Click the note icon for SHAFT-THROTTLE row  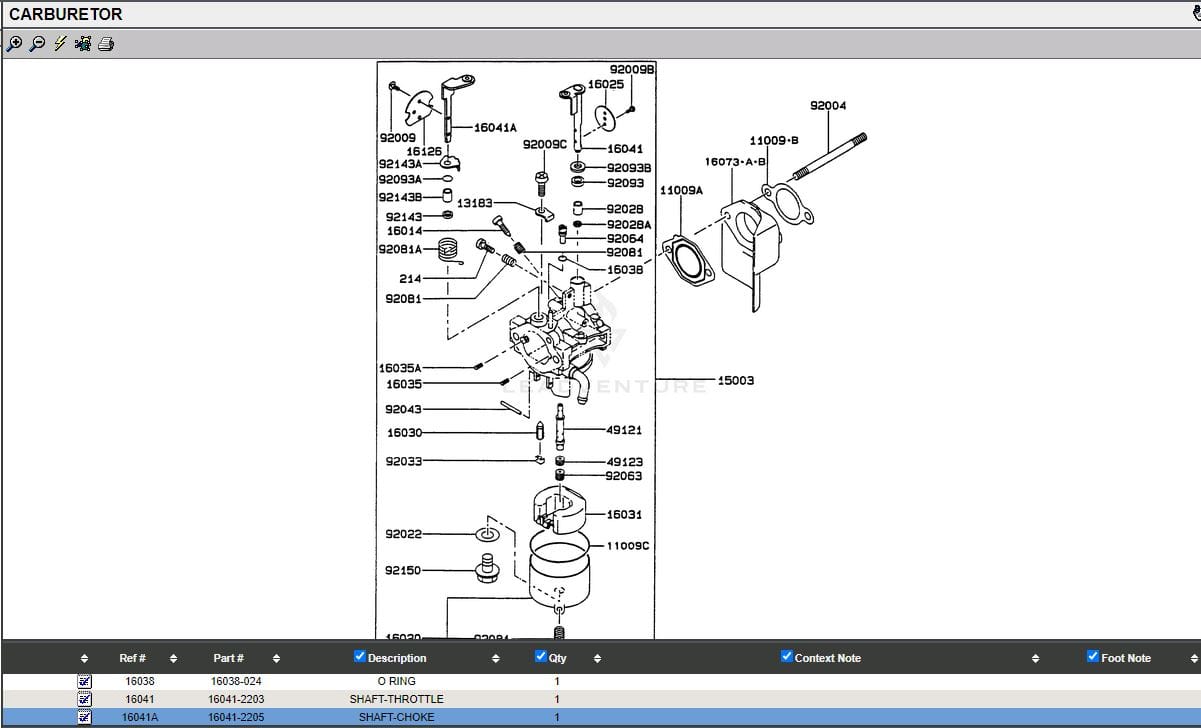(85, 699)
